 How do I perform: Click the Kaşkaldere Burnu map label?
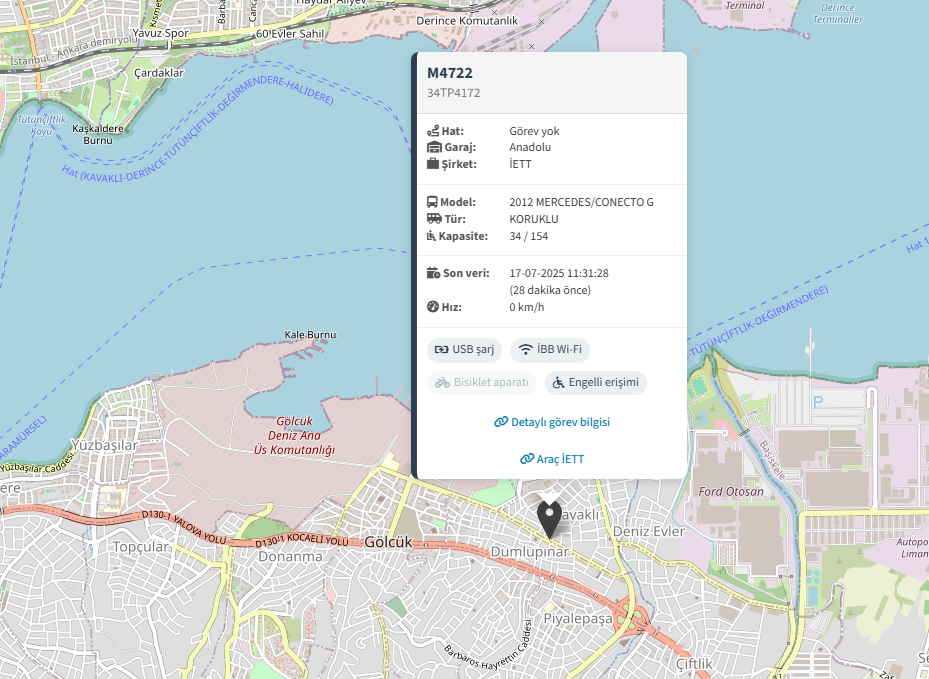98,134
